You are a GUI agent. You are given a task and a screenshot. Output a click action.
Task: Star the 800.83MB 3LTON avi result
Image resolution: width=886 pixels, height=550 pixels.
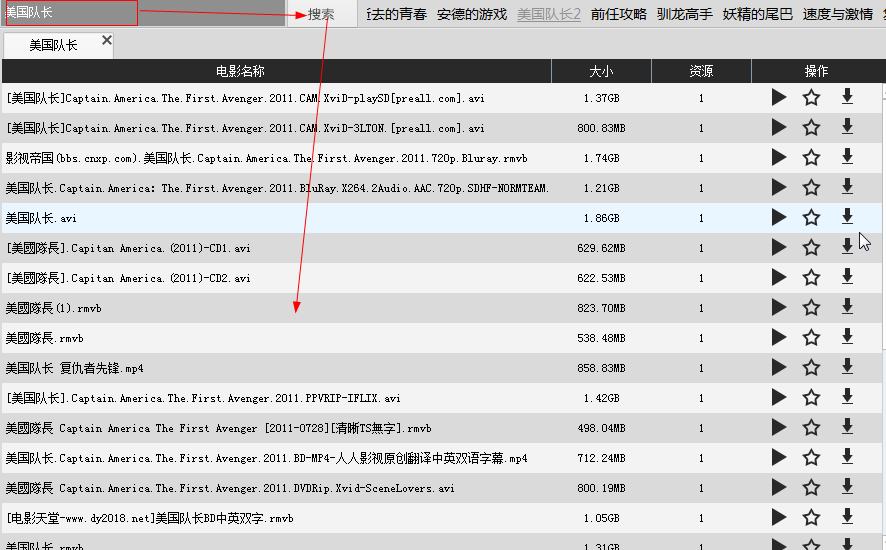(811, 127)
